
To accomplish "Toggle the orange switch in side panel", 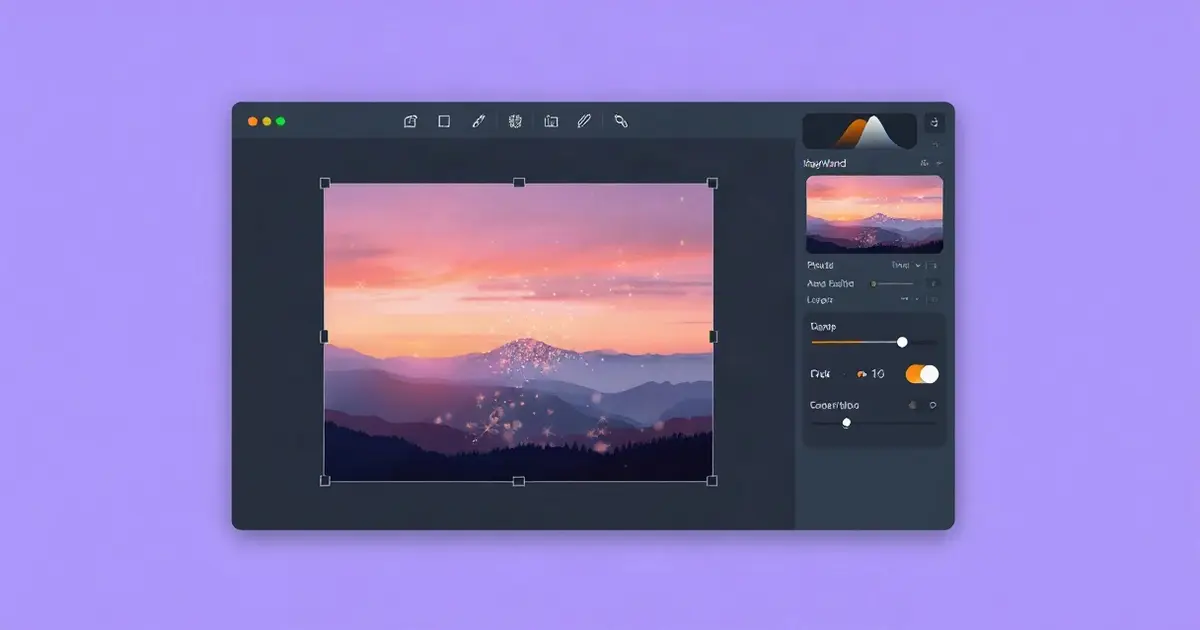I will pyautogui.click(x=922, y=374).
